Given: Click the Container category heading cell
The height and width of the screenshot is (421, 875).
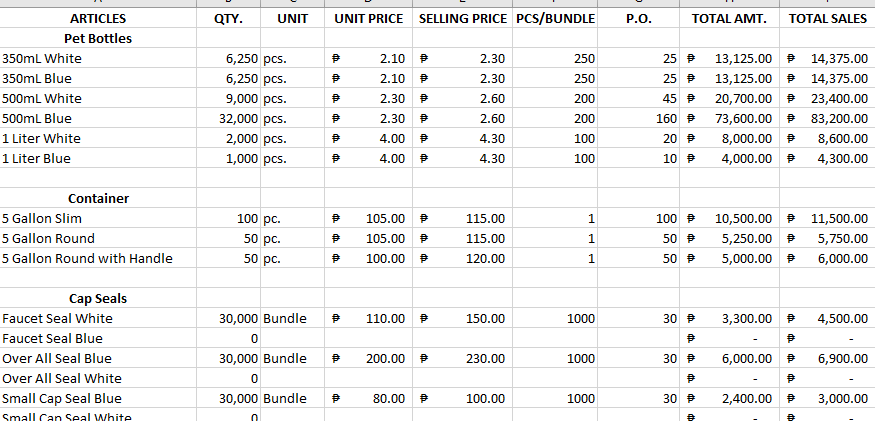Looking at the screenshot, I should click(98, 199).
